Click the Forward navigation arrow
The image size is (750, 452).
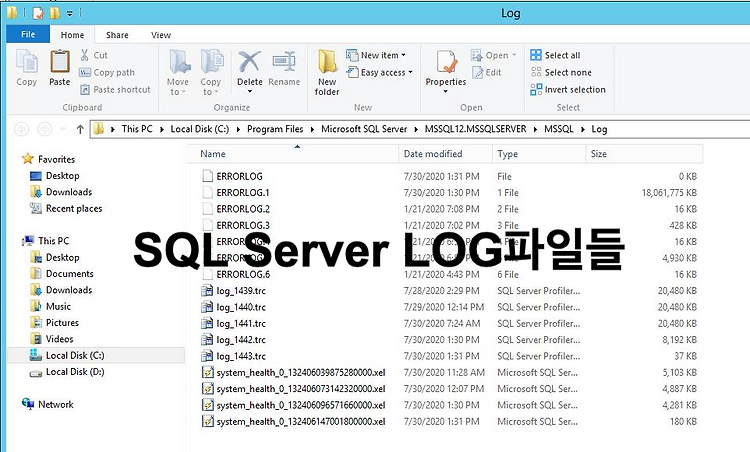point(44,129)
